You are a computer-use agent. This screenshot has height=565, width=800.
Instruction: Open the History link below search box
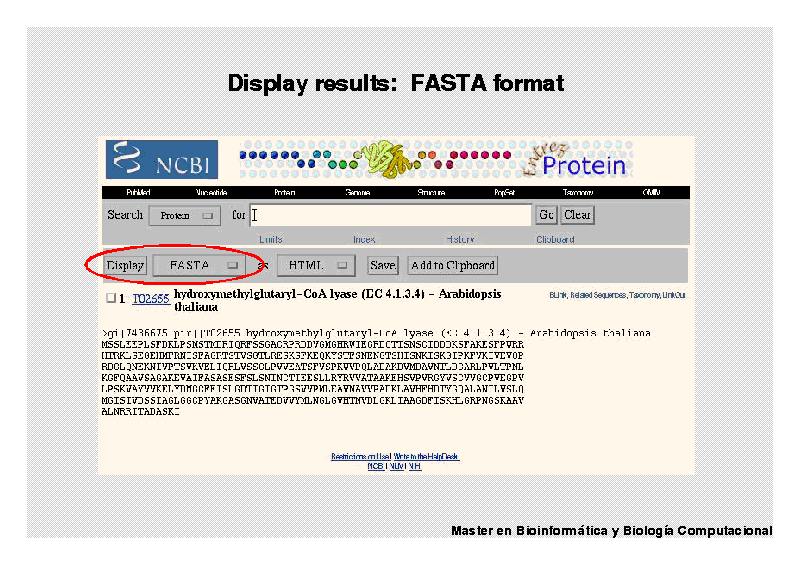(460, 240)
